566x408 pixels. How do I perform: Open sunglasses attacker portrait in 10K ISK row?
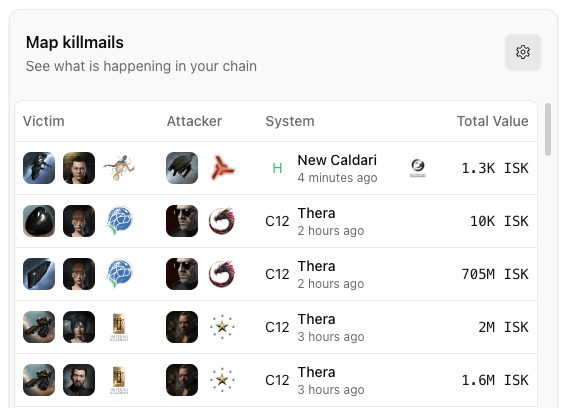pyautogui.click(x=182, y=221)
